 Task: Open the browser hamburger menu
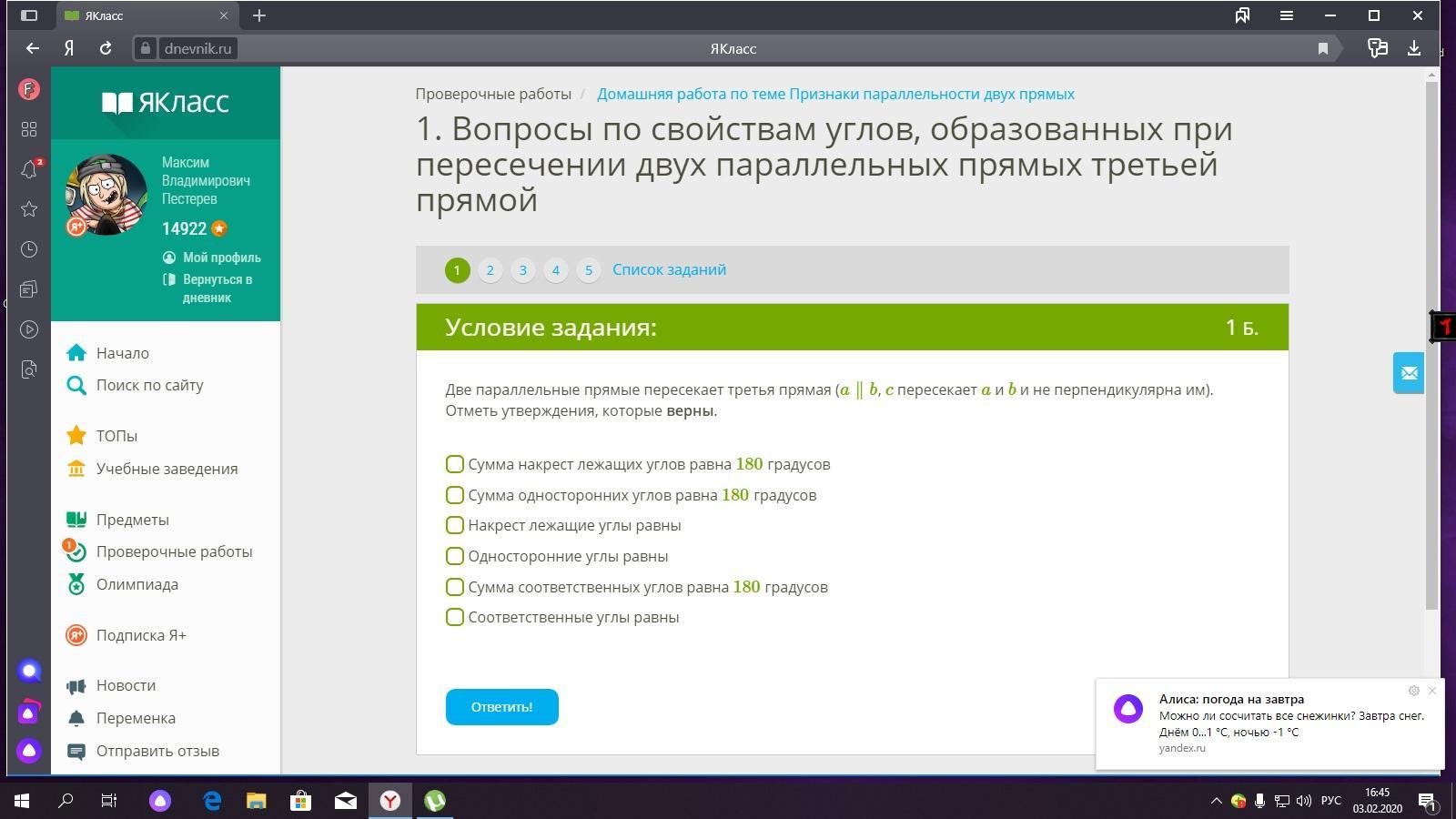[x=1287, y=15]
